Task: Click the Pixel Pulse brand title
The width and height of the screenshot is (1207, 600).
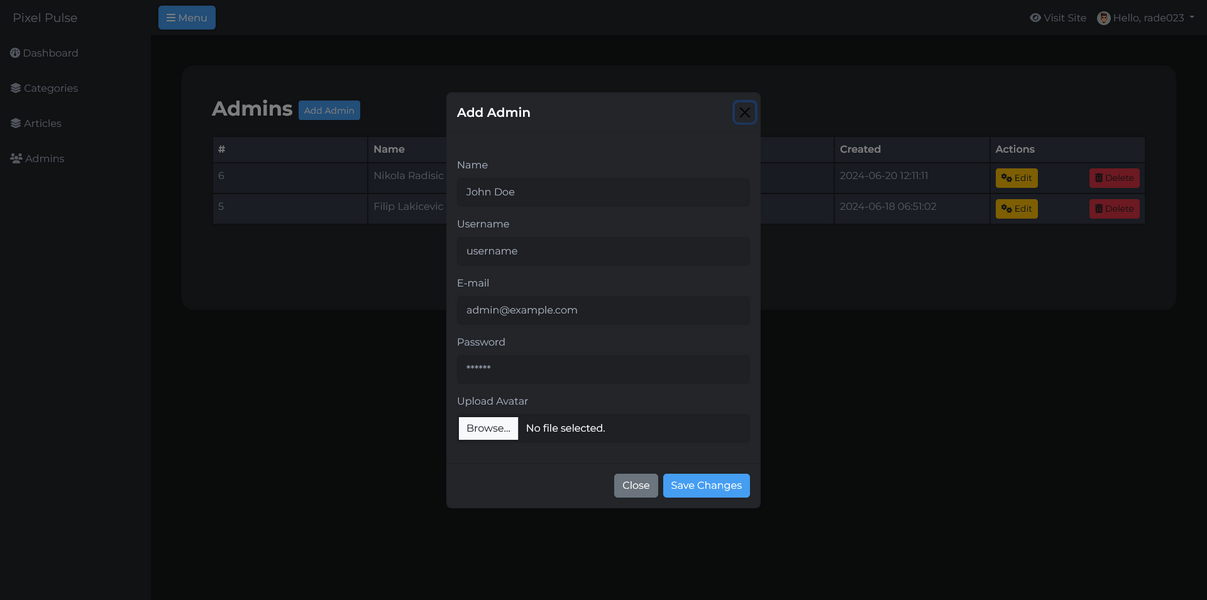Action: [x=45, y=18]
